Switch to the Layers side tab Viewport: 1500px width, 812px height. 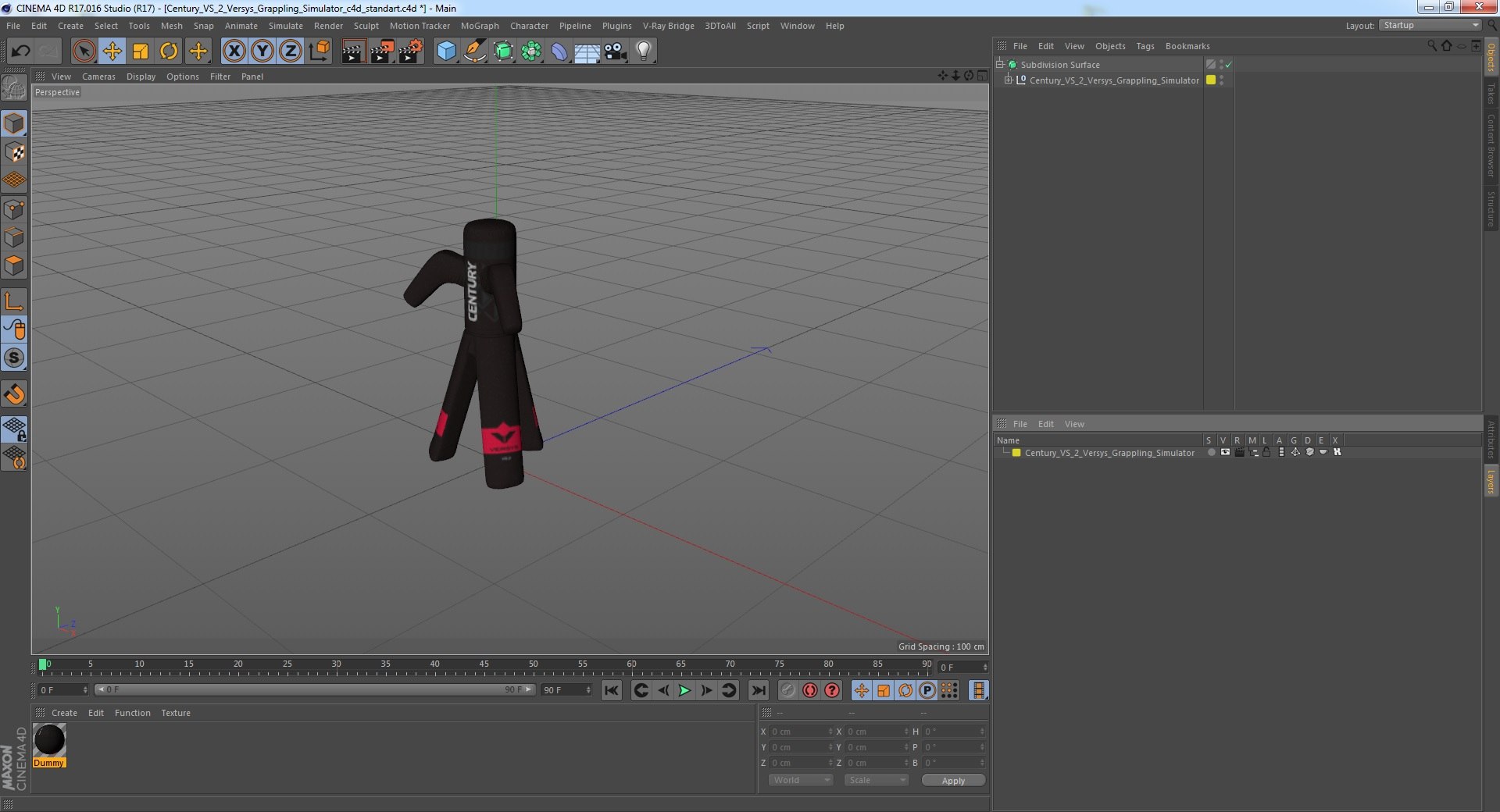(1491, 481)
